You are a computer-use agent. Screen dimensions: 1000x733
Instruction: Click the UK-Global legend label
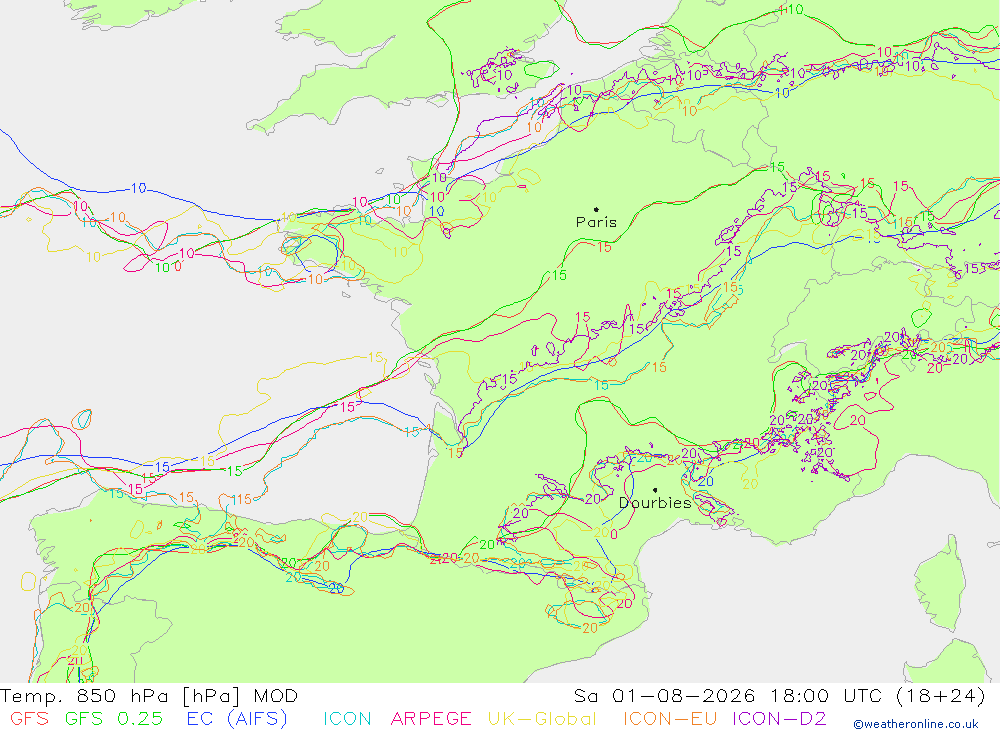tap(542, 719)
